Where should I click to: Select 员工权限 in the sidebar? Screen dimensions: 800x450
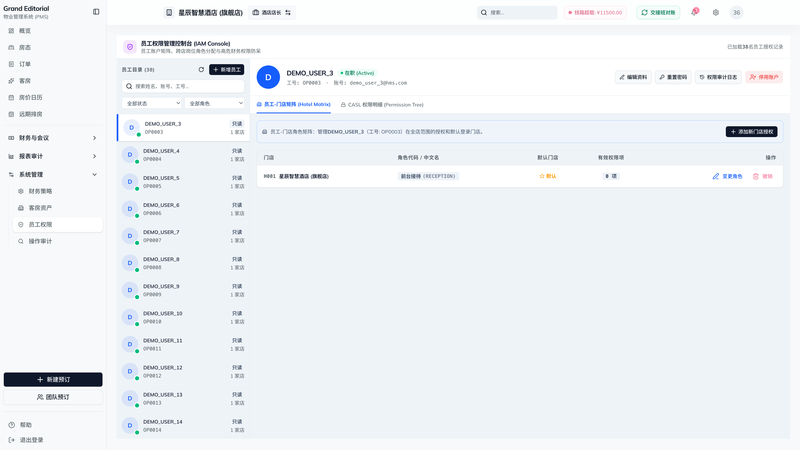click(x=58, y=224)
